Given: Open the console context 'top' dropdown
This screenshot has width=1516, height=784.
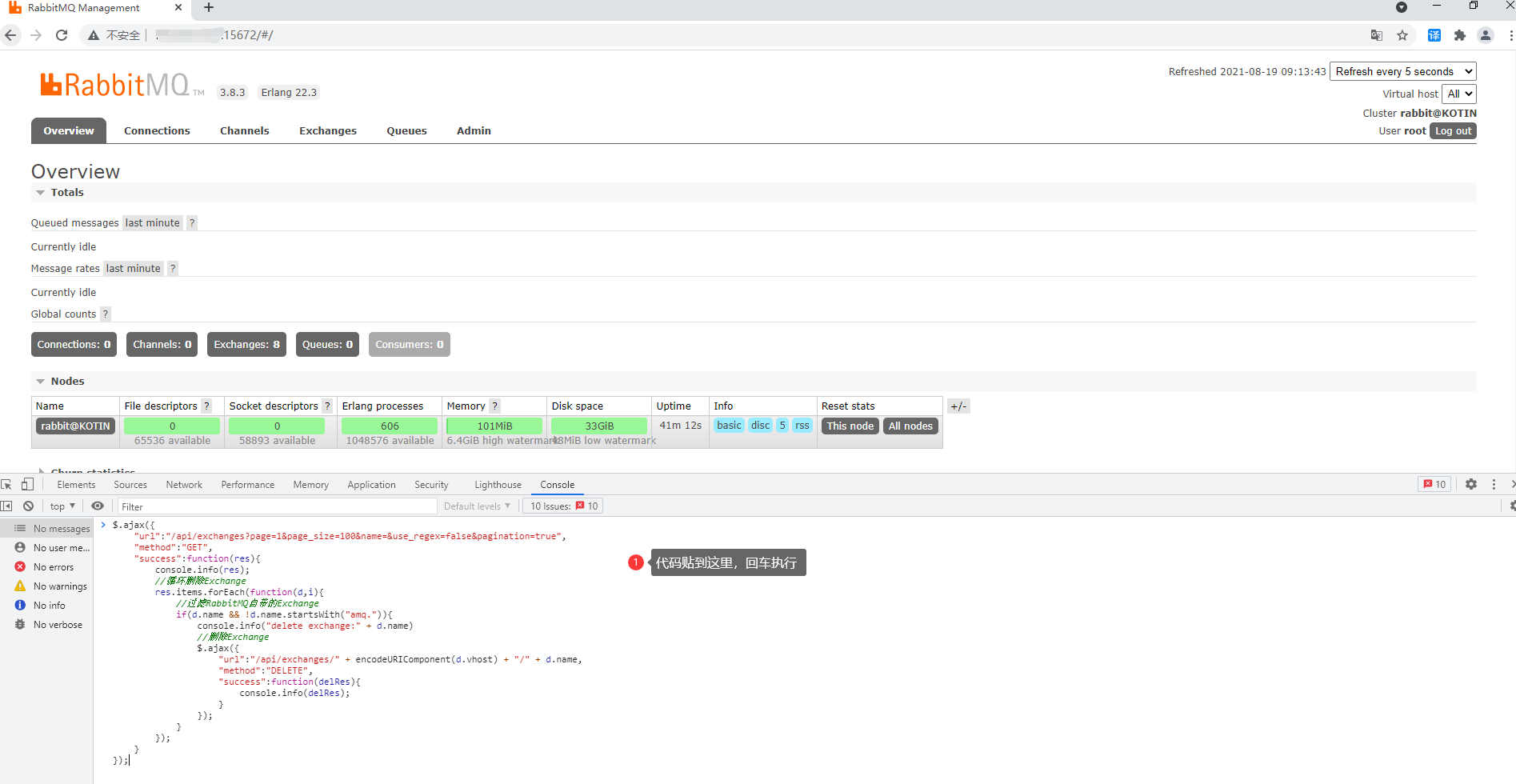Looking at the screenshot, I should click(x=62, y=506).
